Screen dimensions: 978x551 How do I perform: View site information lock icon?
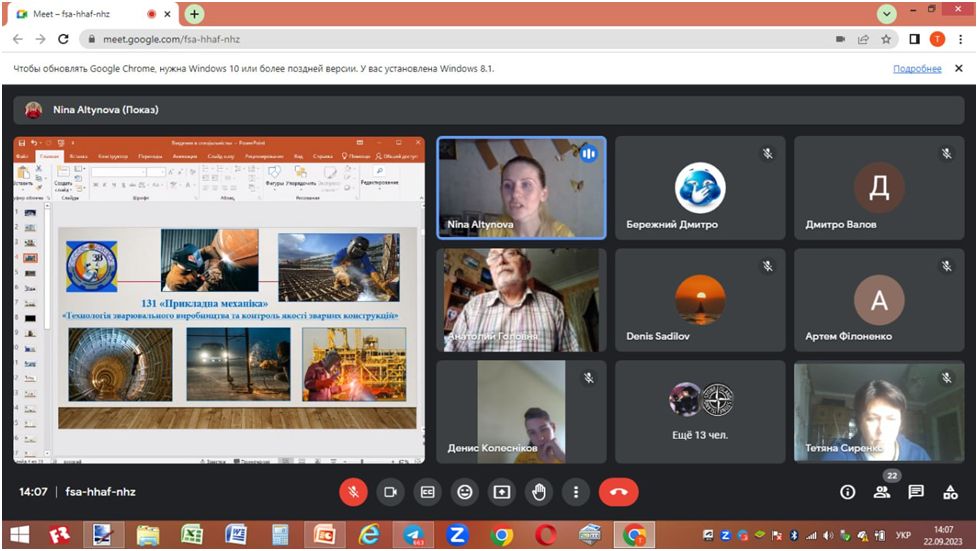coord(92,39)
